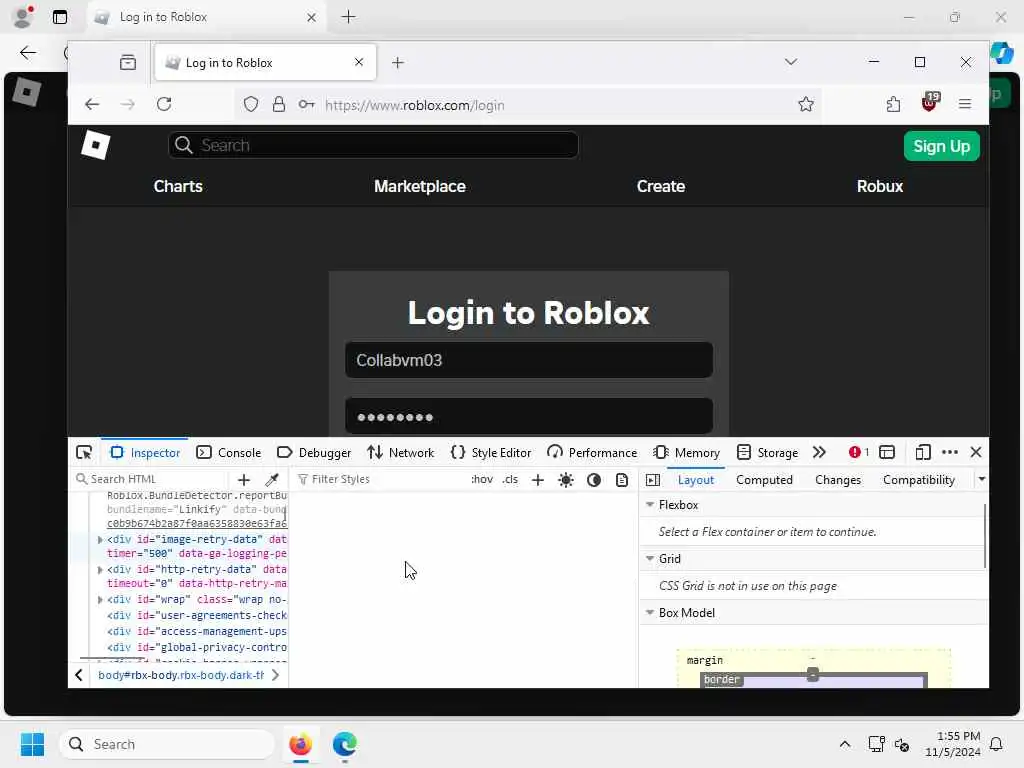Open the Changes sidebar tab
The height and width of the screenshot is (768, 1024).
pos(838,480)
